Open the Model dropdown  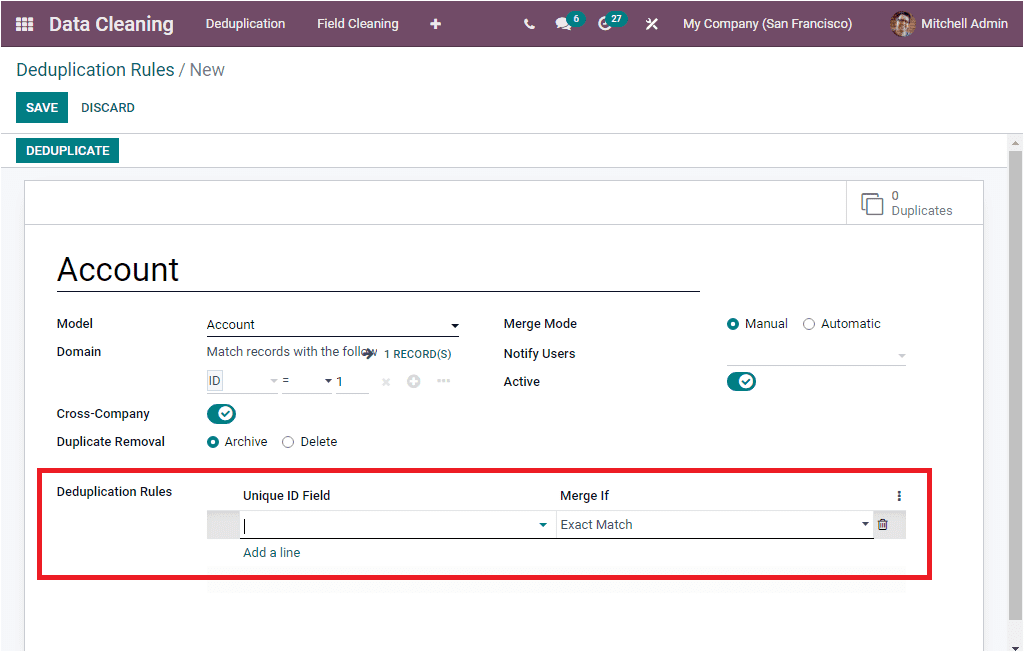point(332,325)
